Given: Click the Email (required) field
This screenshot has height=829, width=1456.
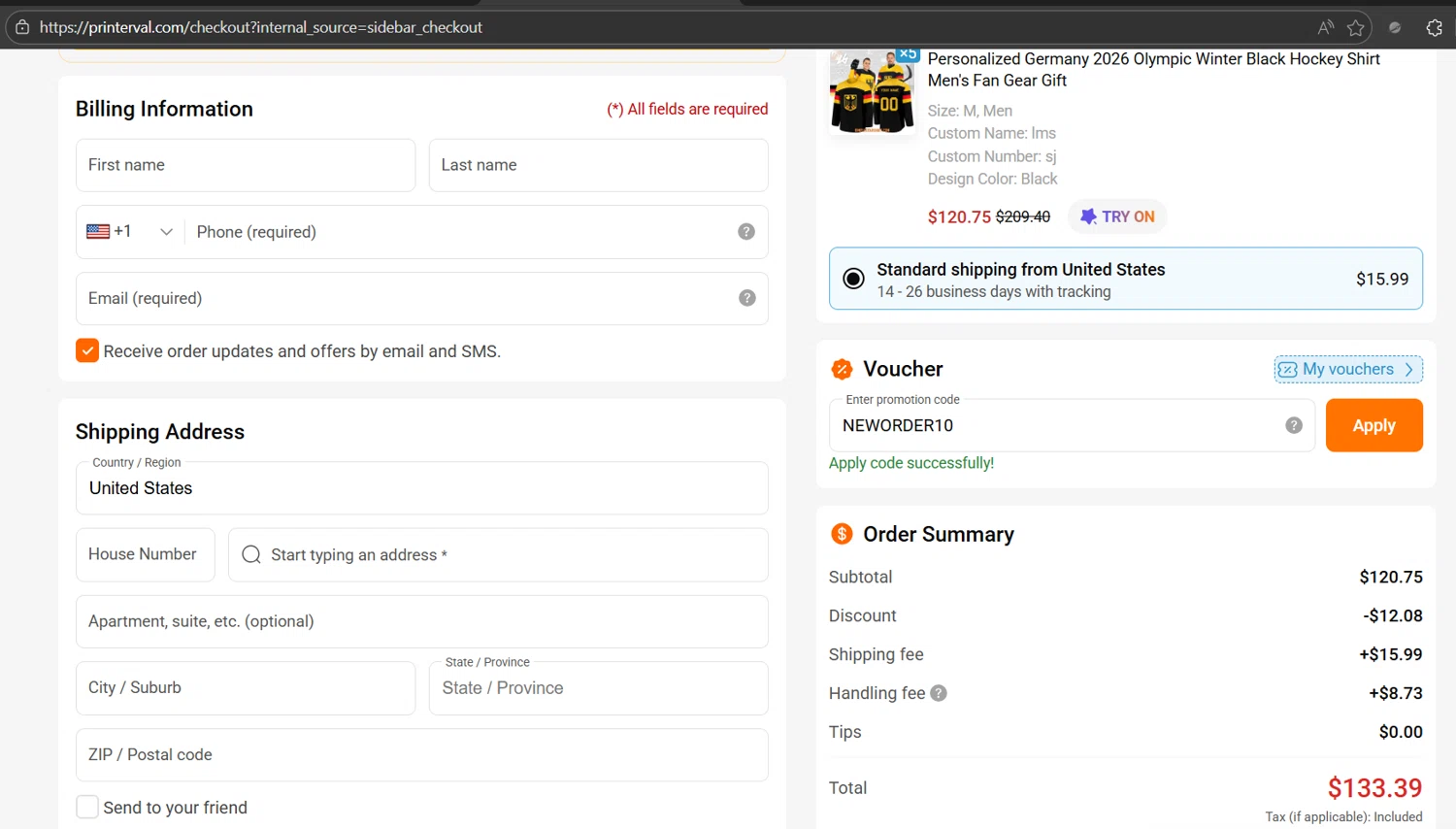Looking at the screenshot, I should pyautogui.click(x=422, y=298).
